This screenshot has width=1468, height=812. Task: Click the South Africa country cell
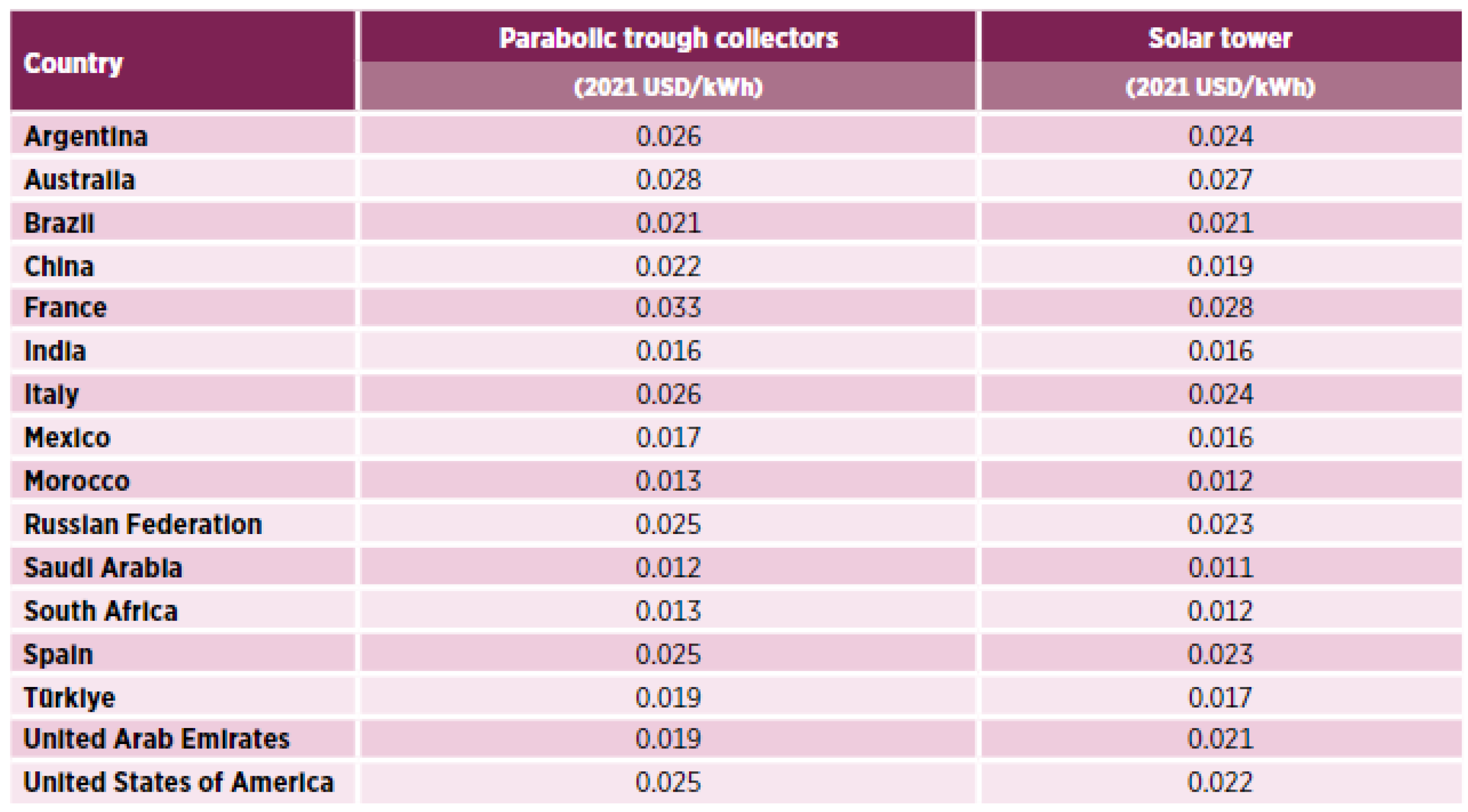tap(101, 610)
